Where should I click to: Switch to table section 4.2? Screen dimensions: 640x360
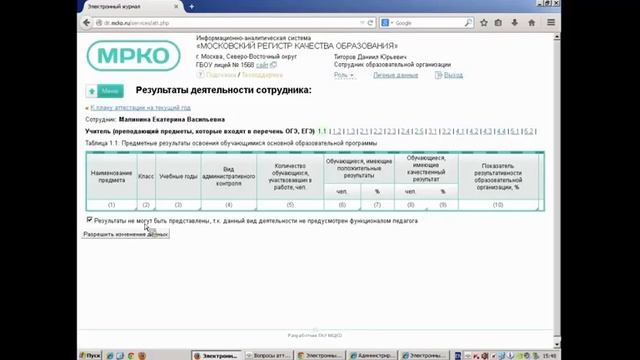pyautogui.click(x=474, y=131)
